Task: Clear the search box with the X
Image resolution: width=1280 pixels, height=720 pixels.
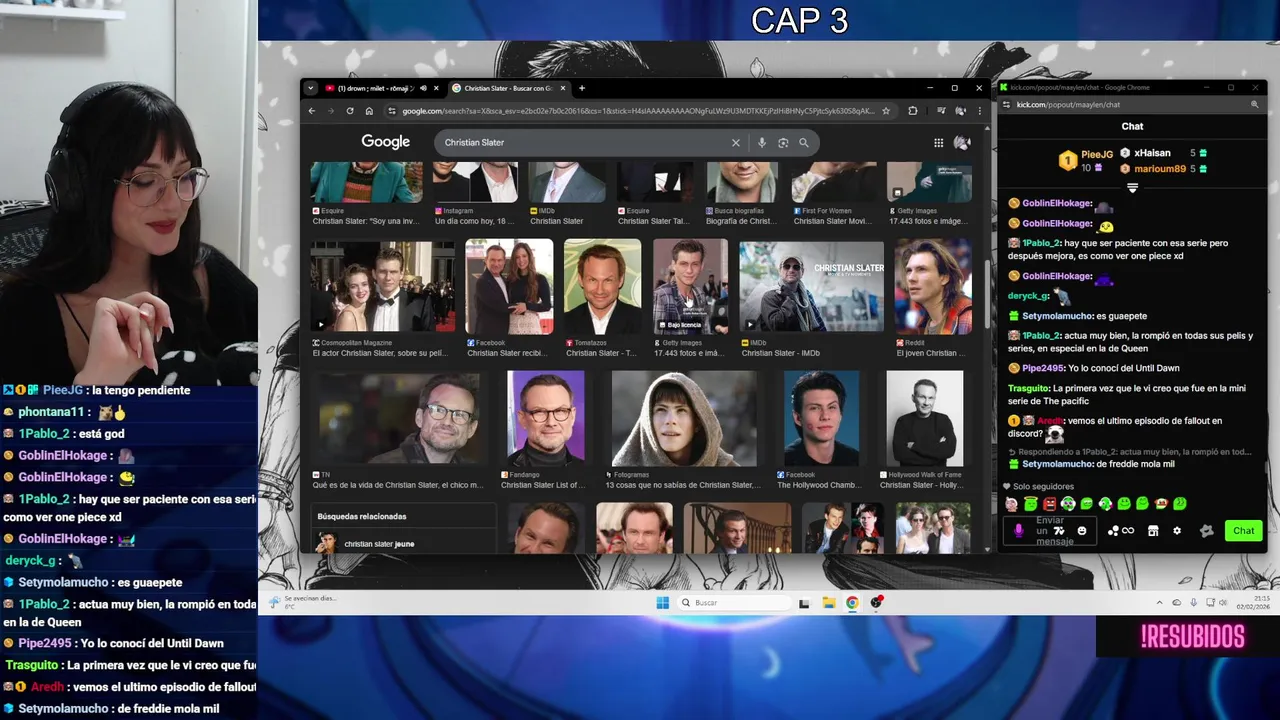Action: (x=736, y=143)
